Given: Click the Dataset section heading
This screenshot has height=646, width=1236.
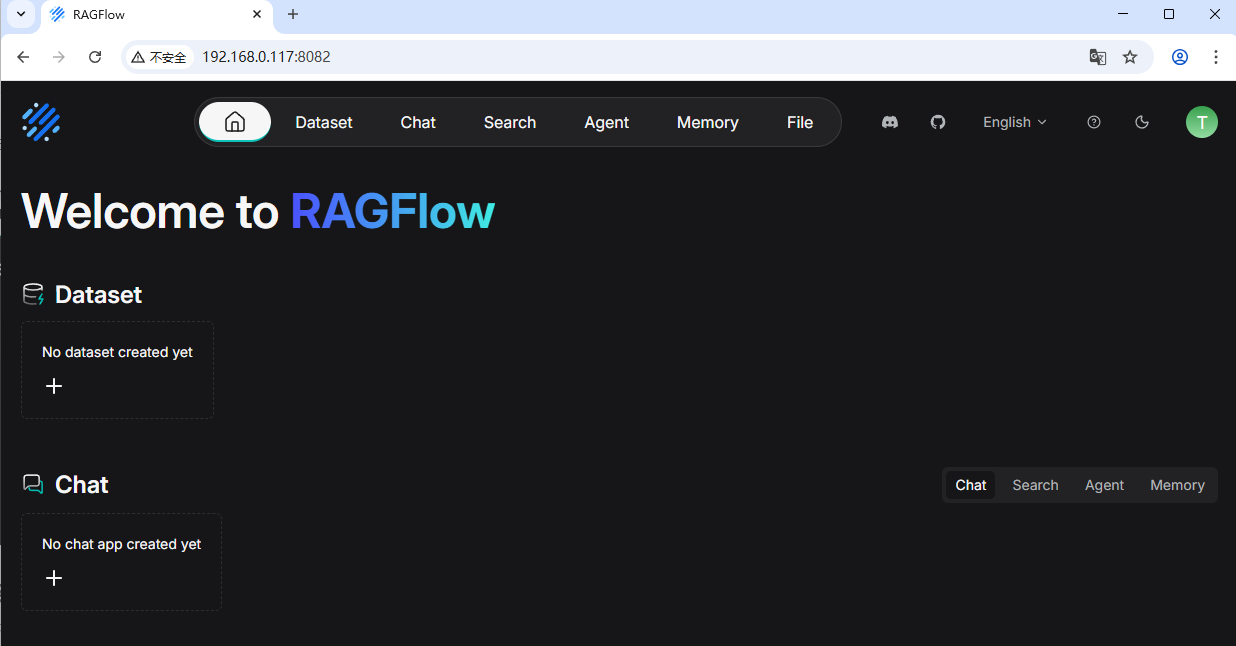Looking at the screenshot, I should coord(98,294).
